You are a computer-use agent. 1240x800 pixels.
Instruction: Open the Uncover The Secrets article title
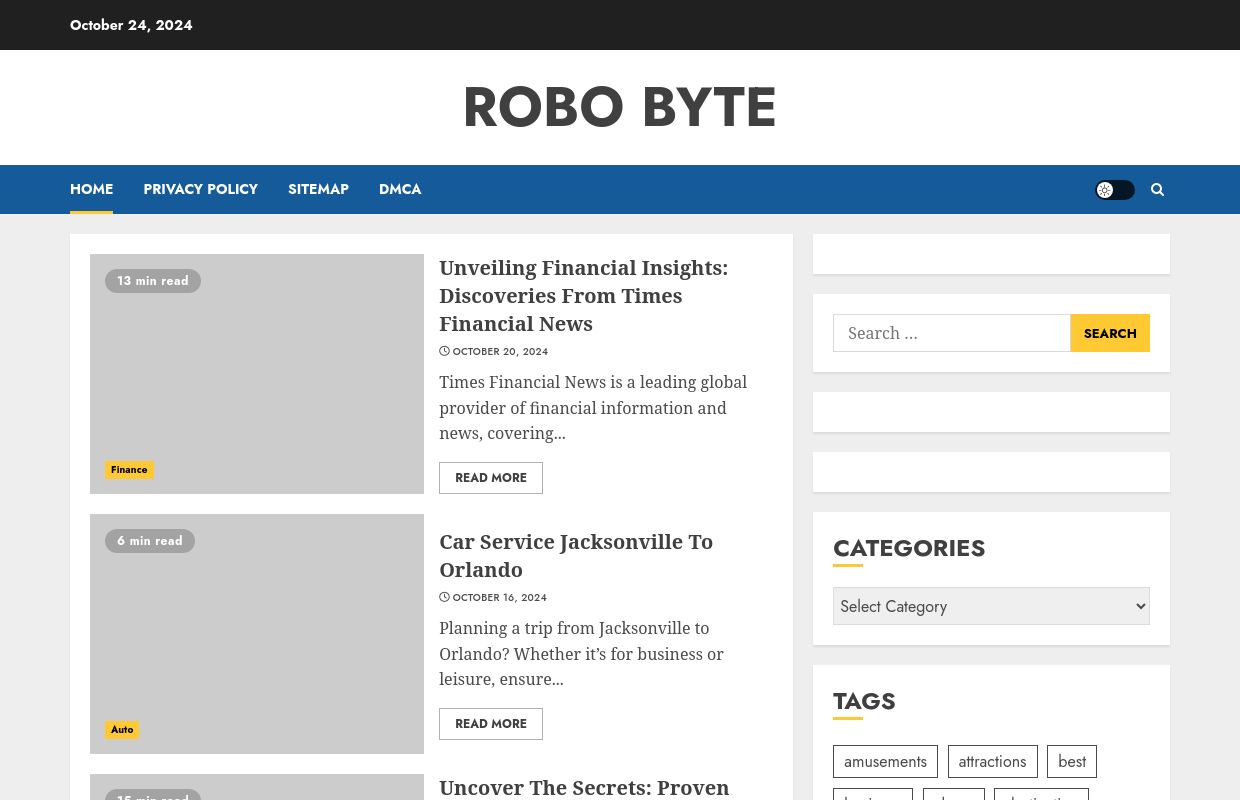coord(584,788)
